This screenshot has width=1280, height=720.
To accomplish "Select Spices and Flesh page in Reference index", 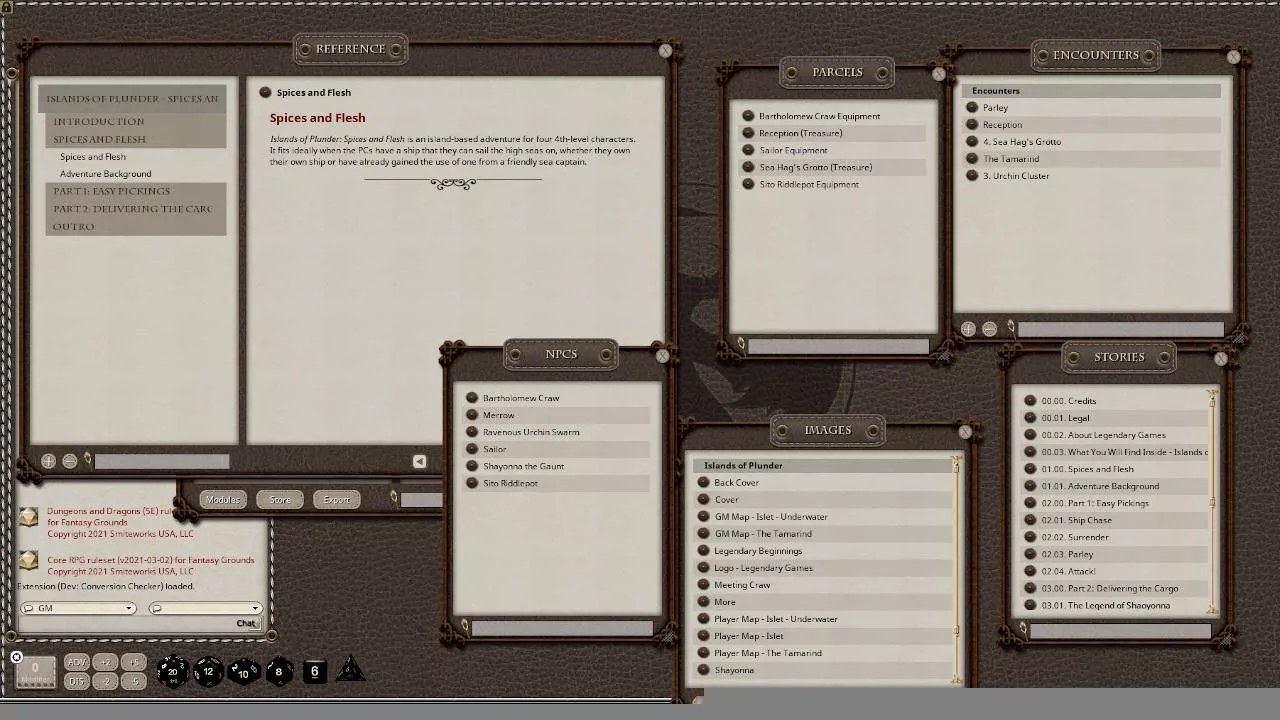I will [x=93, y=157].
